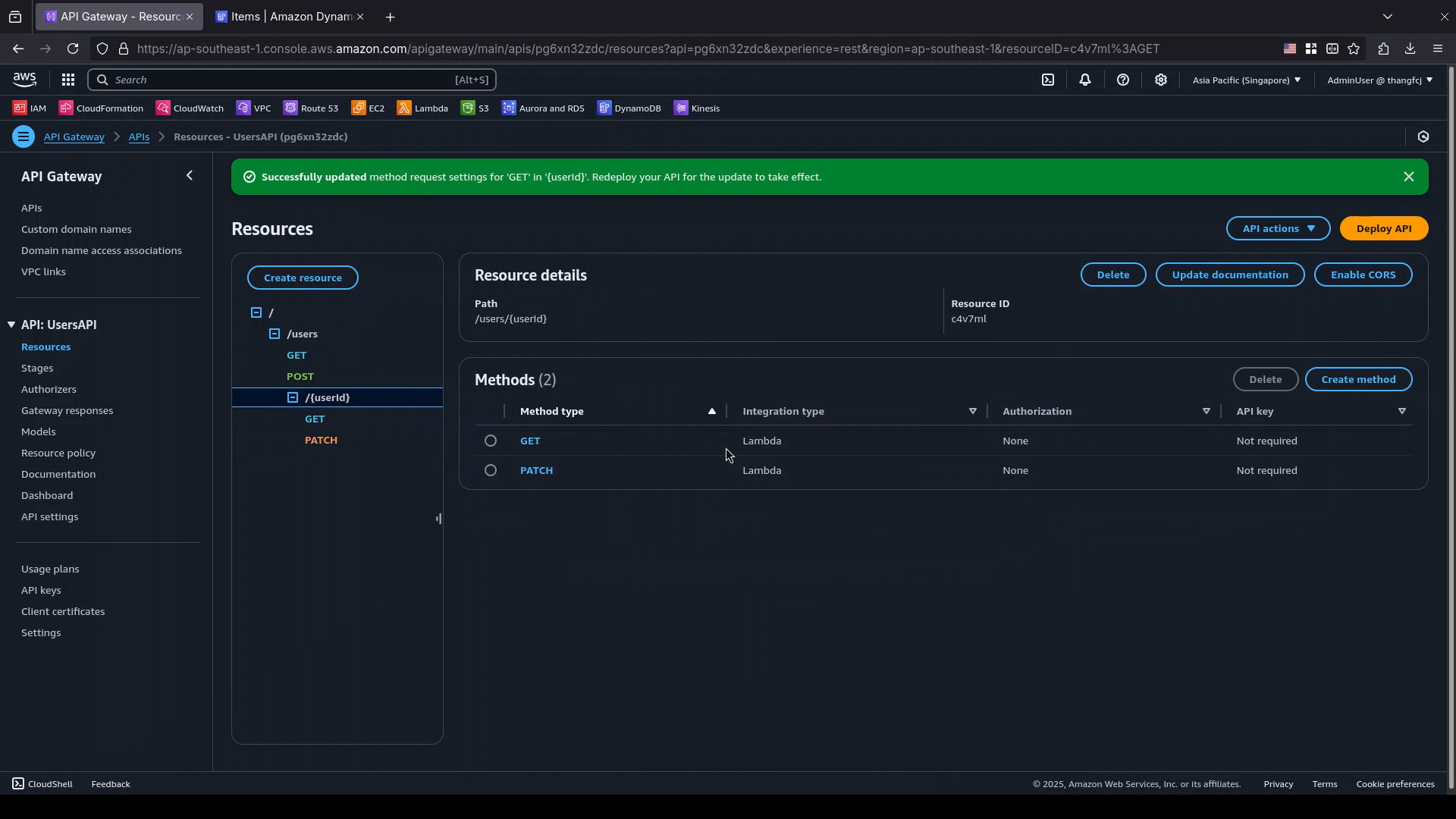Screen dimensions: 1456x819
Task: Open the browser downloads icon
Action: [1410, 49]
